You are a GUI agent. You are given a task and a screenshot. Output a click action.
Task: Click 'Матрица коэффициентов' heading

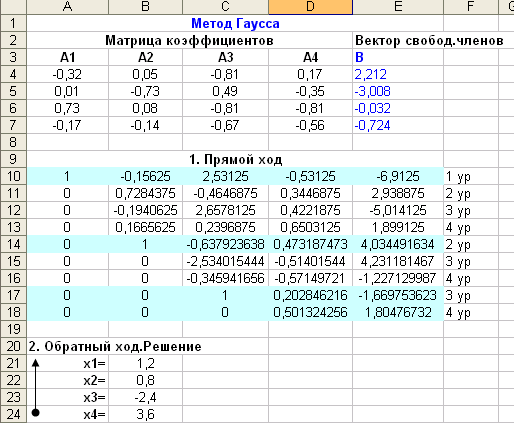pos(189,41)
